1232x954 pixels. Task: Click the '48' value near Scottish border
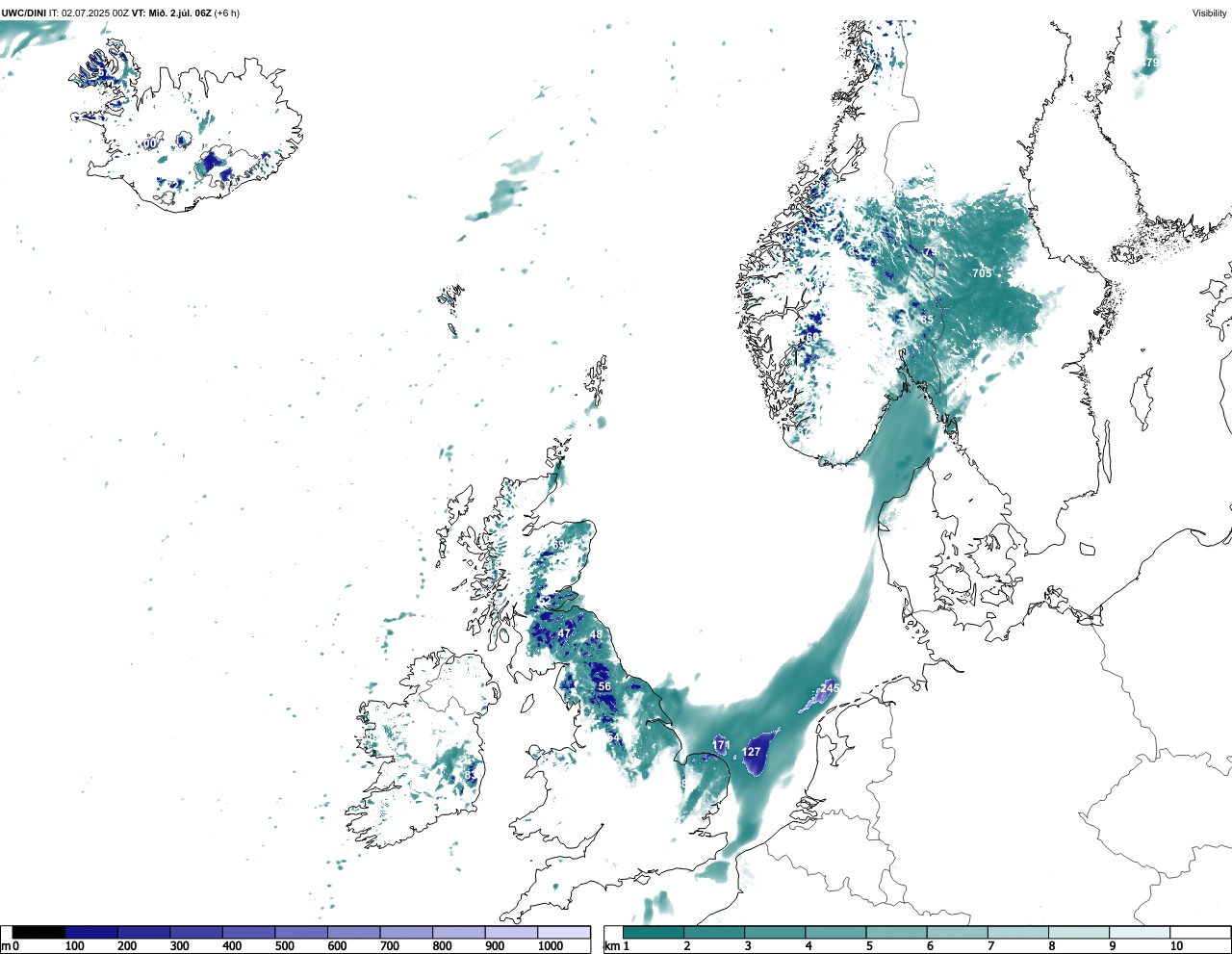click(x=596, y=634)
